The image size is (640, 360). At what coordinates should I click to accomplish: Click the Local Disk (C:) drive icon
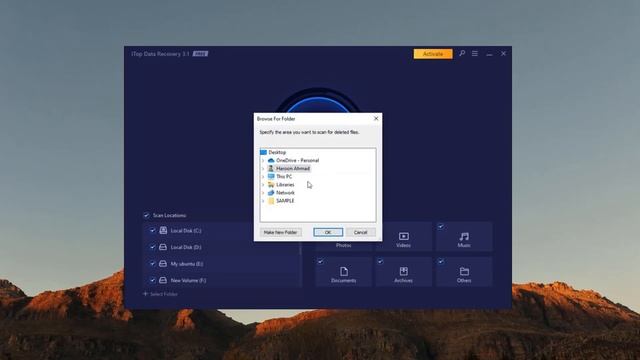click(163, 231)
